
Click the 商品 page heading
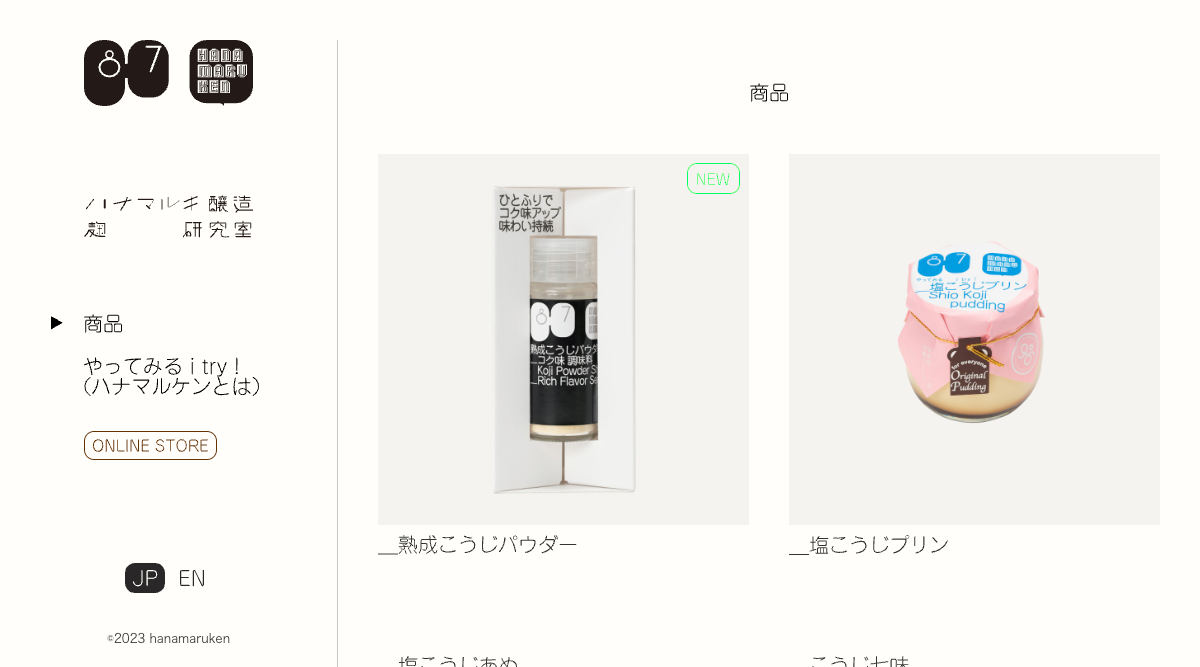[769, 93]
